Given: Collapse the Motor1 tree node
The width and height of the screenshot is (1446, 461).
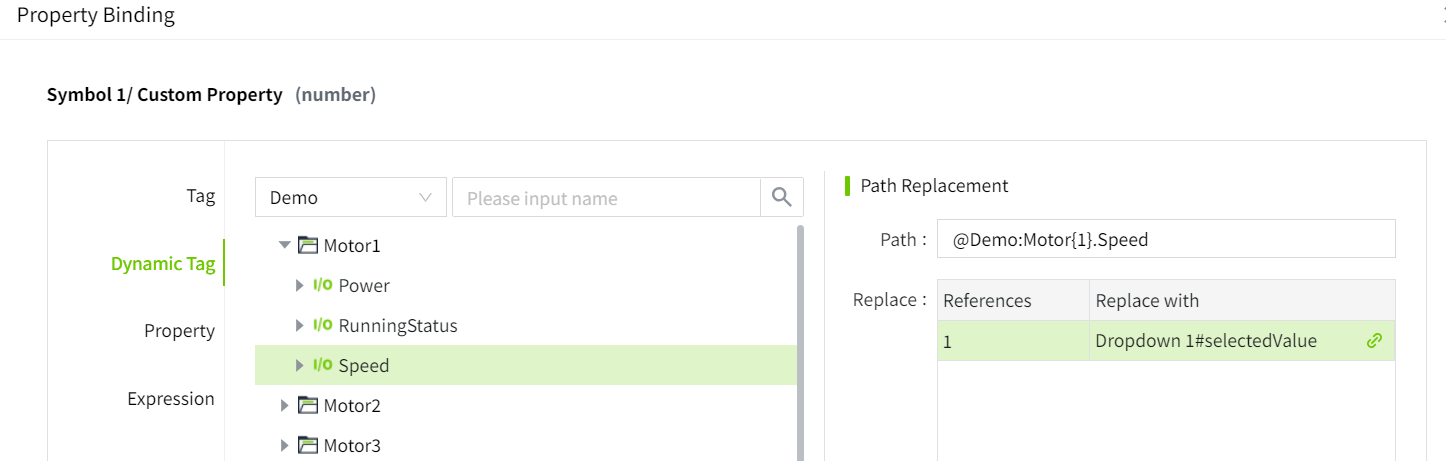Looking at the screenshot, I should pyautogui.click(x=285, y=245).
